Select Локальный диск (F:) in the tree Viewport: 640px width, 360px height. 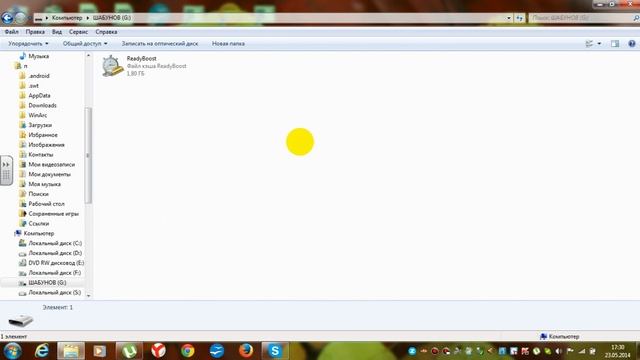point(55,273)
